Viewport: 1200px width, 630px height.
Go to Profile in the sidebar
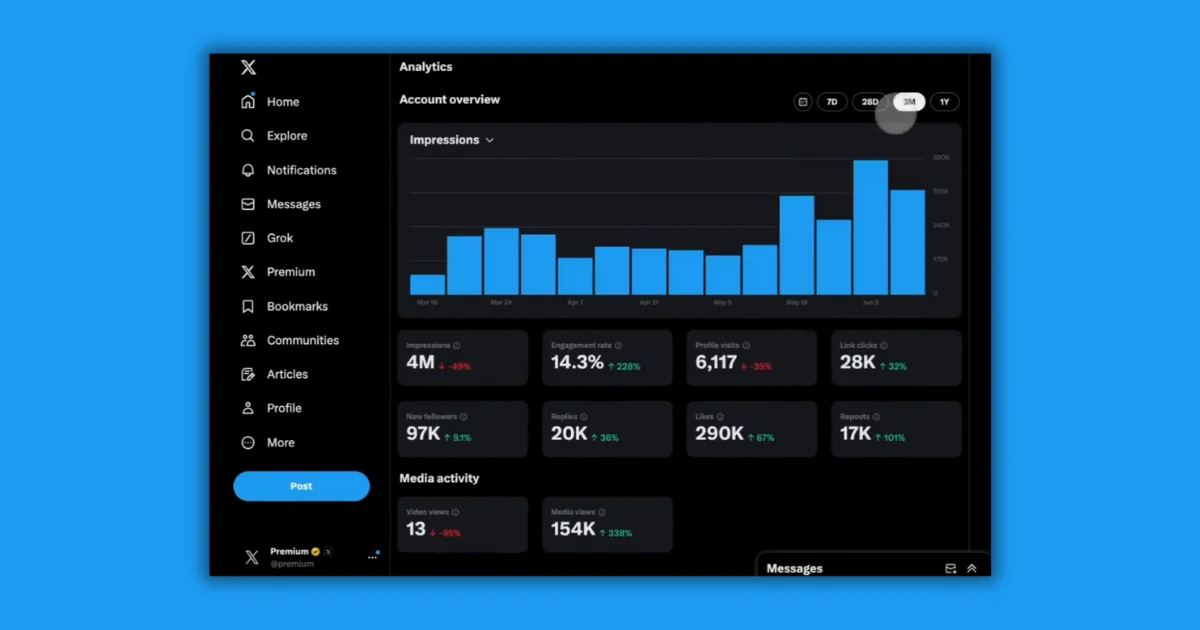click(x=271, y=408)
